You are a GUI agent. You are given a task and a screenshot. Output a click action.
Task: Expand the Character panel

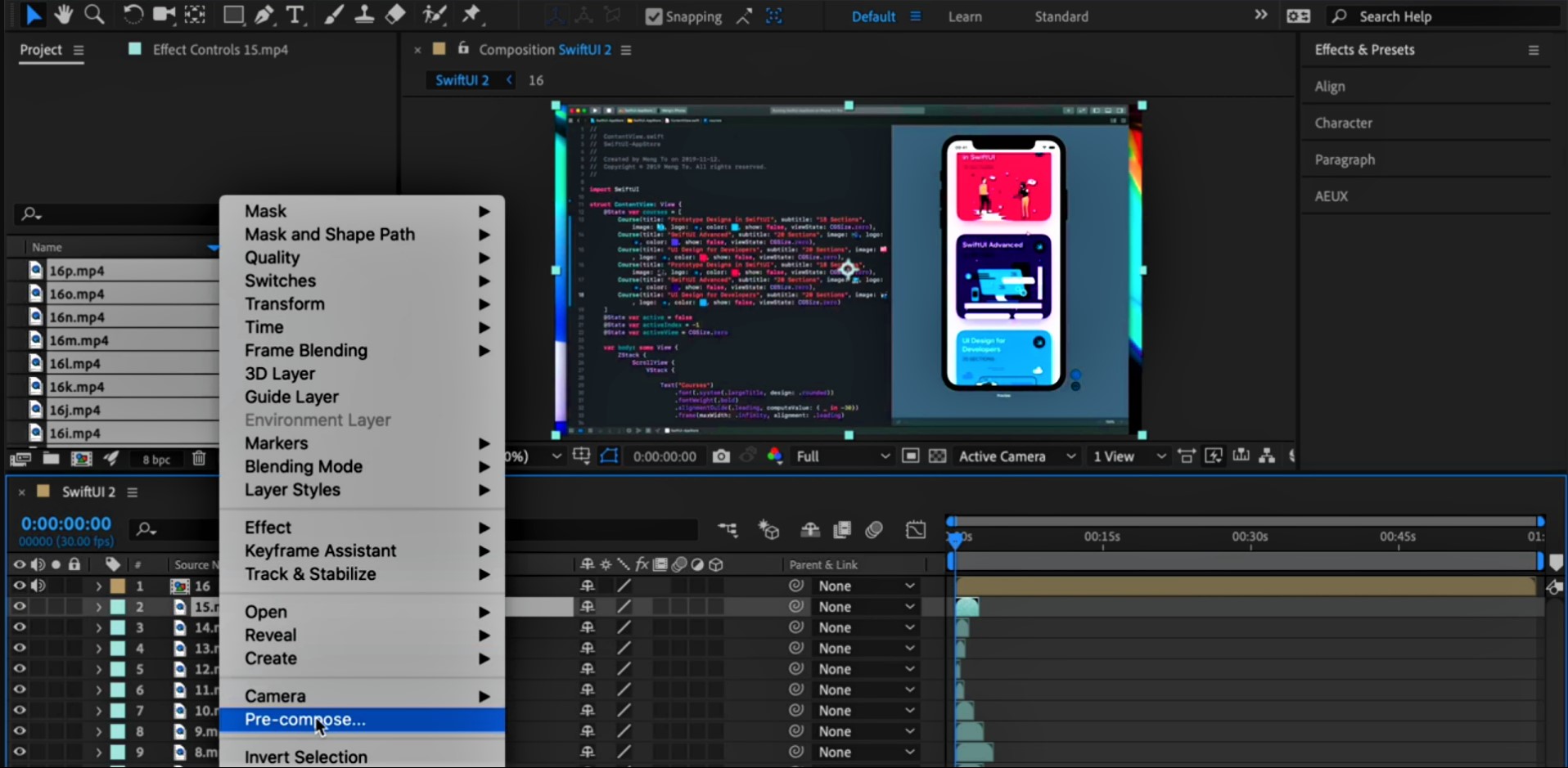1343,123
